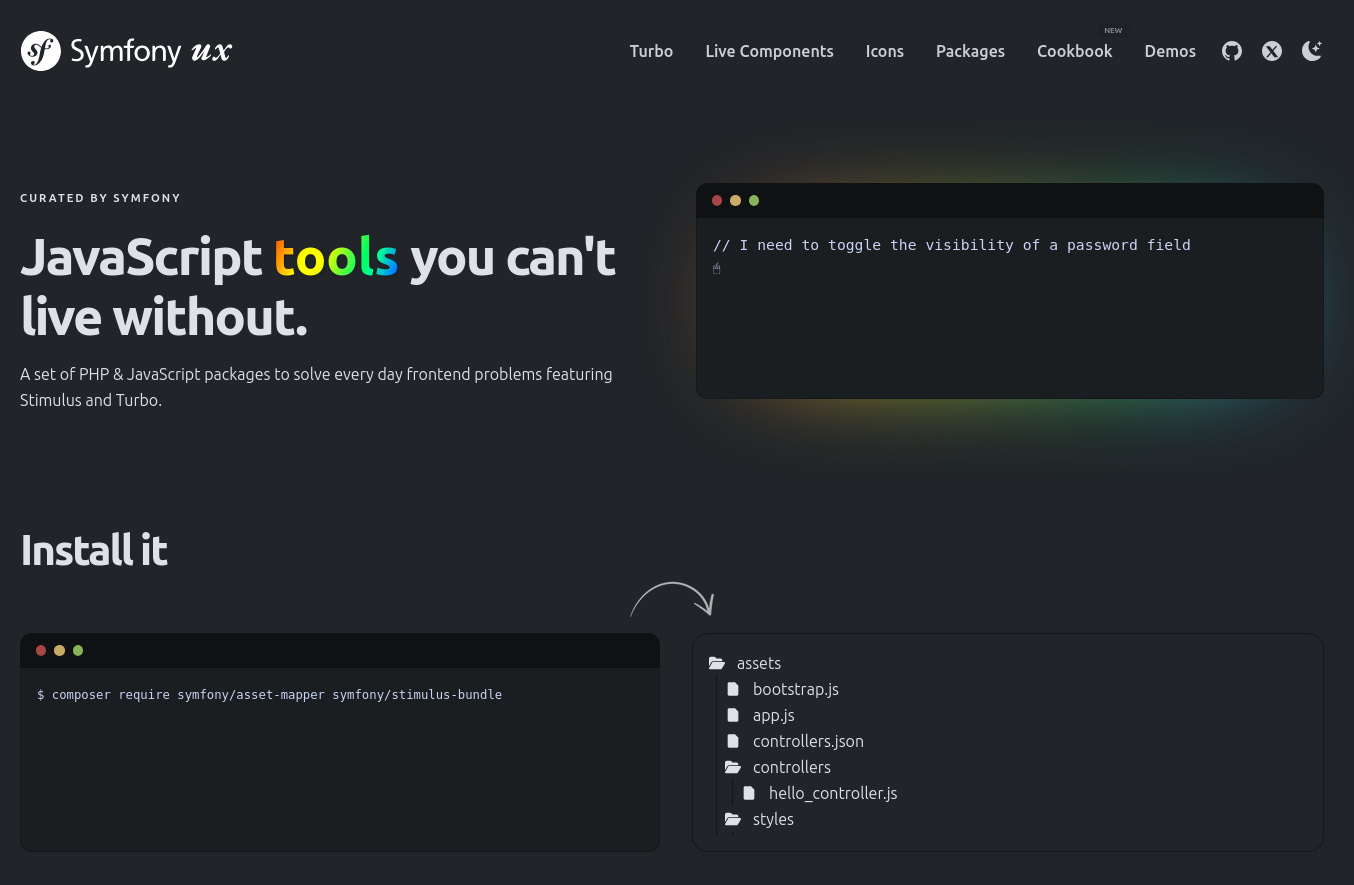
Task: Select the assets tree label
Action: (x=759, y=663)
